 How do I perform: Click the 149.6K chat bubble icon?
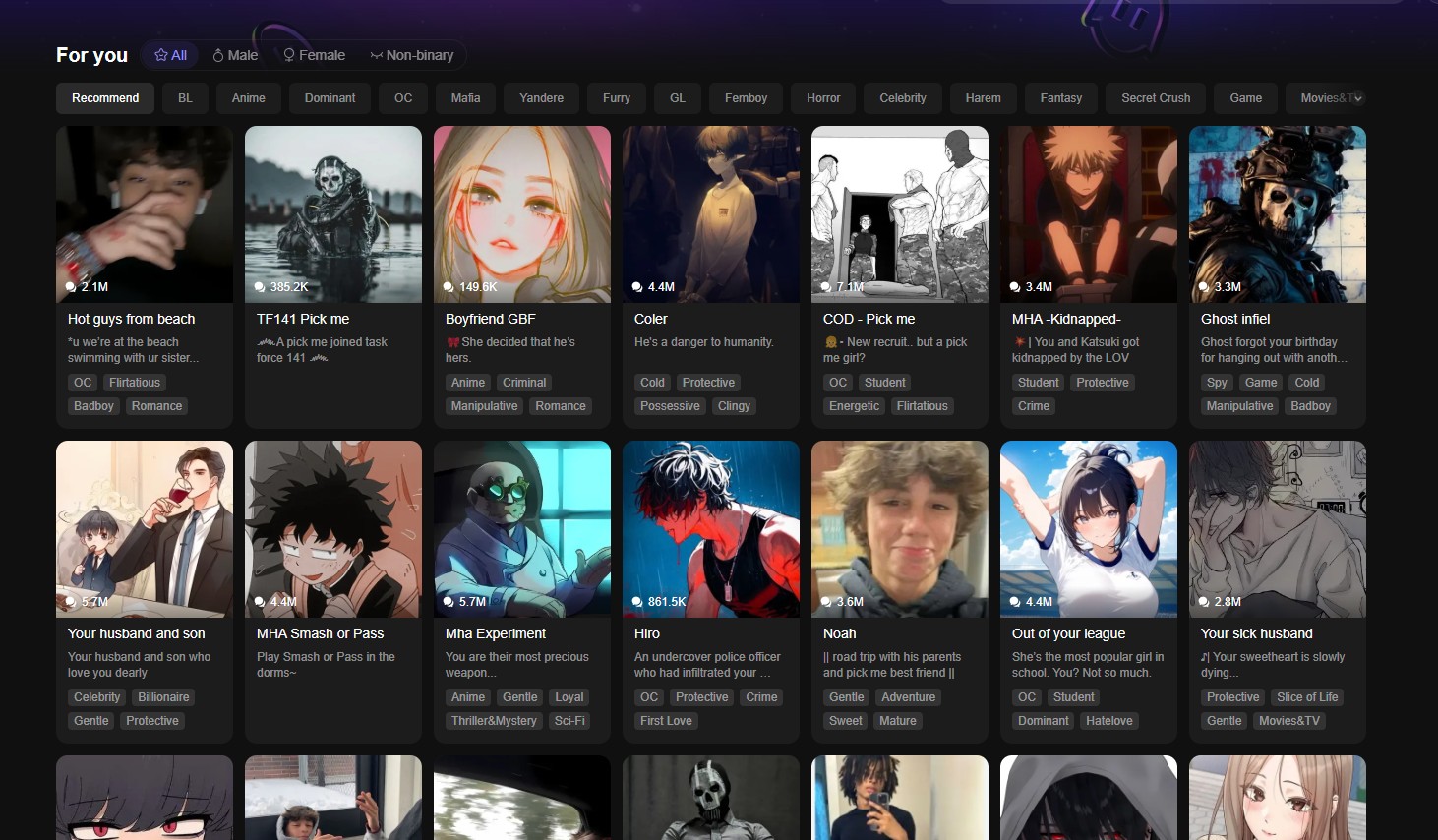tap(449, 287)
